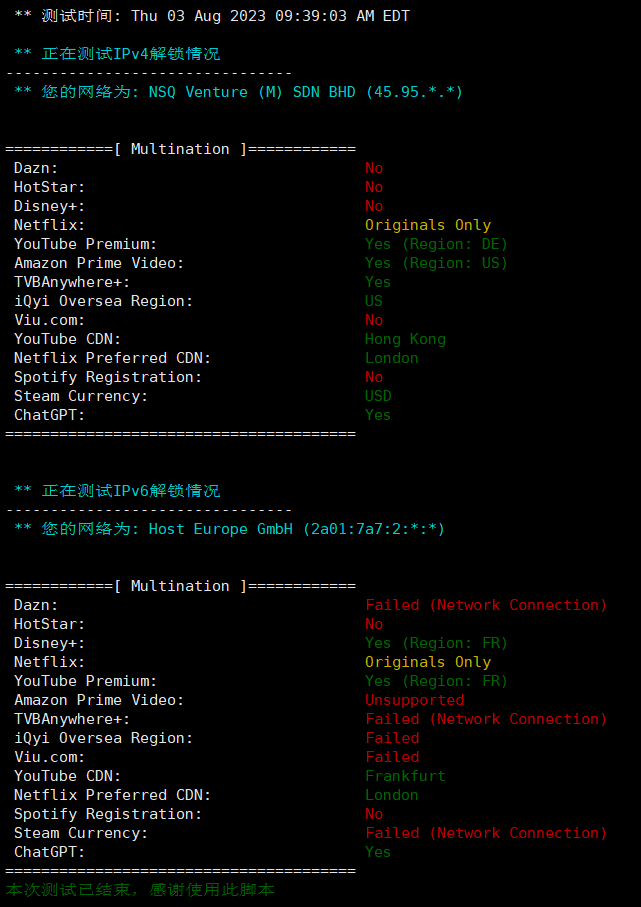This screenshot has width=641, height=907.
Task: Click the "Frankfurt" YouTube CDN value
Action: [405, 776]
